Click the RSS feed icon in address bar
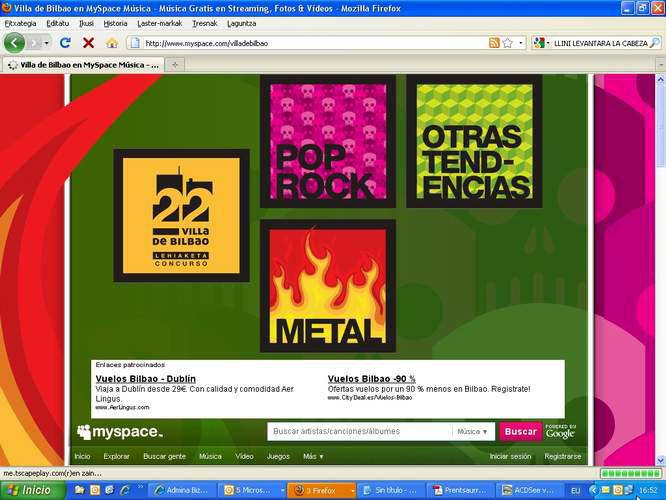 click(494, 43)
